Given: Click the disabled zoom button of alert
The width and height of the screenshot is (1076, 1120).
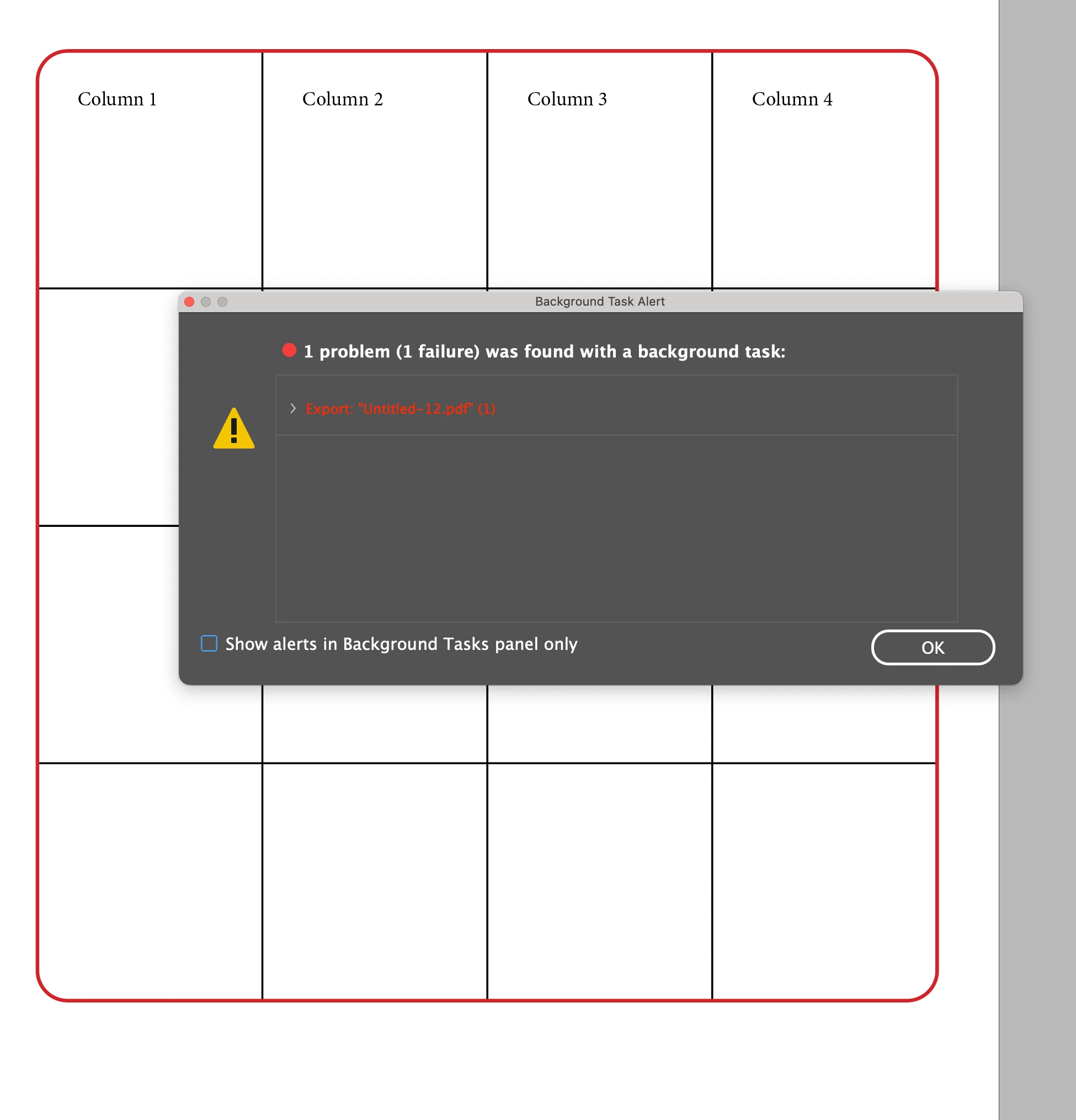Looking at the screenshot, I should coord(222,302).
